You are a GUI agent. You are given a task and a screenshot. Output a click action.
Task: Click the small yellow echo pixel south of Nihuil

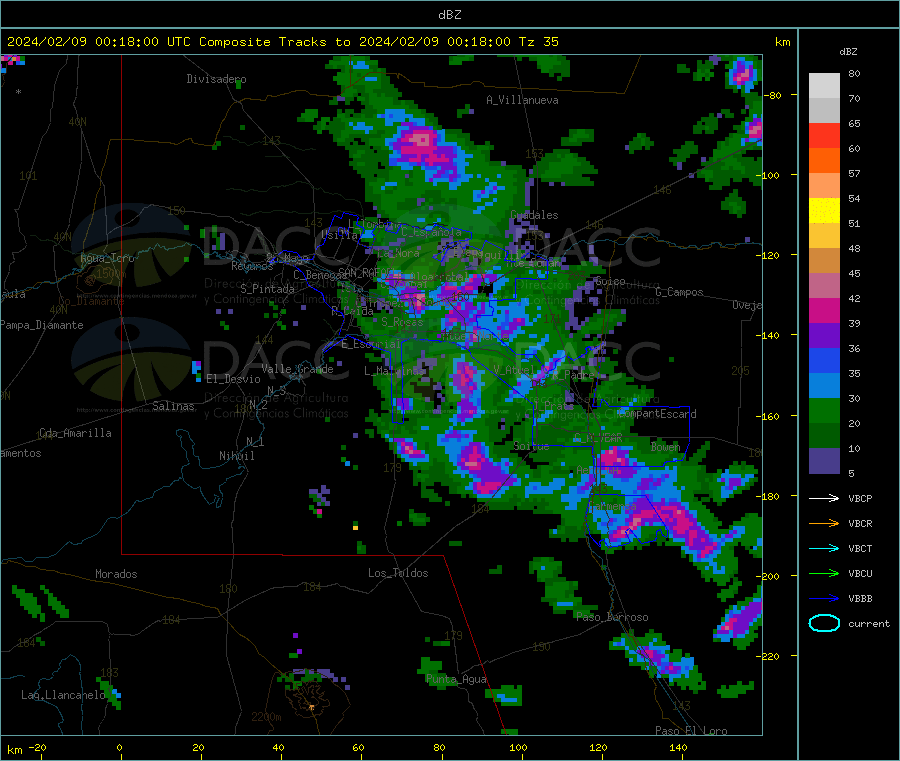(x=355, y=527)
